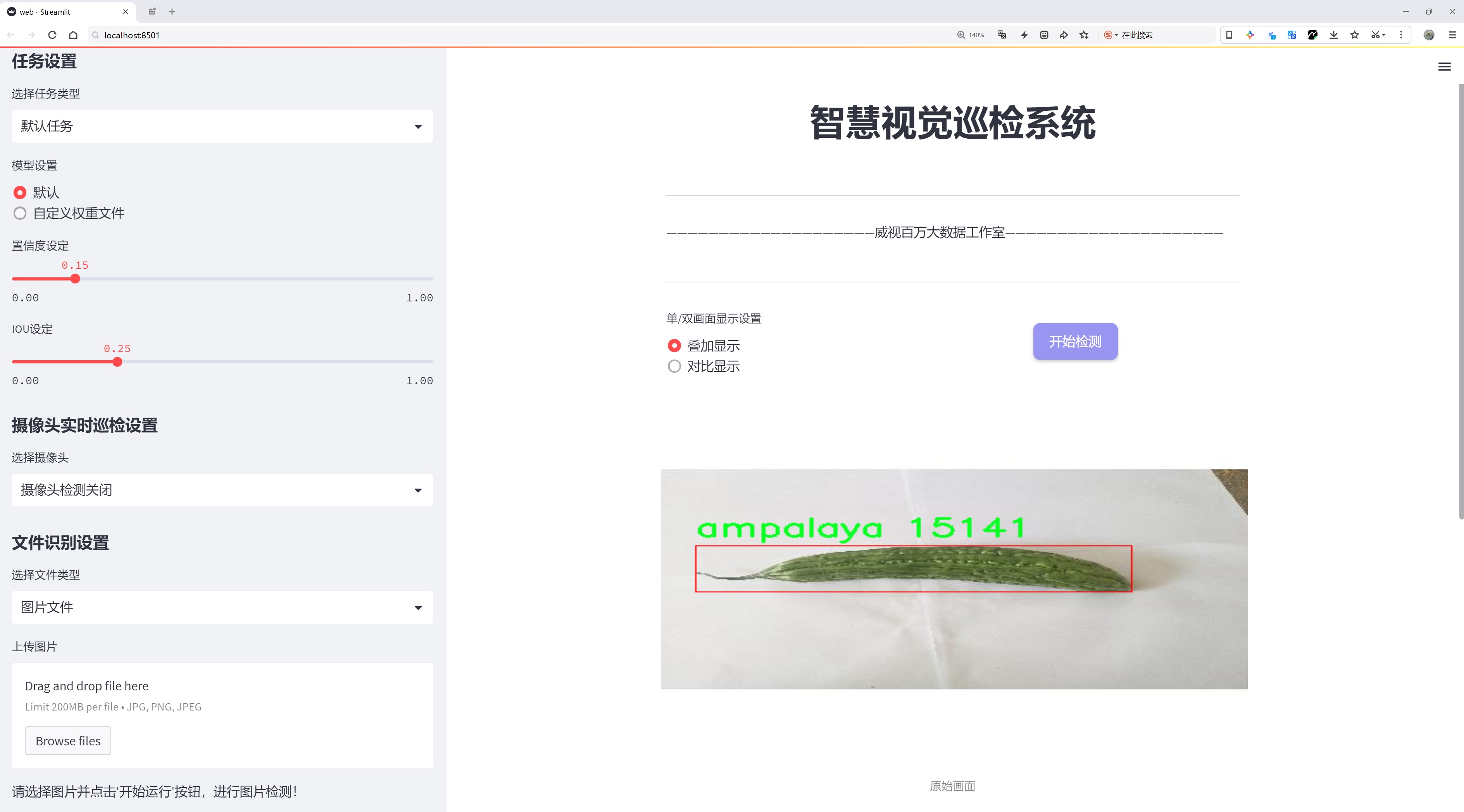Click the page translate icon in address bar

[1002, 35]
